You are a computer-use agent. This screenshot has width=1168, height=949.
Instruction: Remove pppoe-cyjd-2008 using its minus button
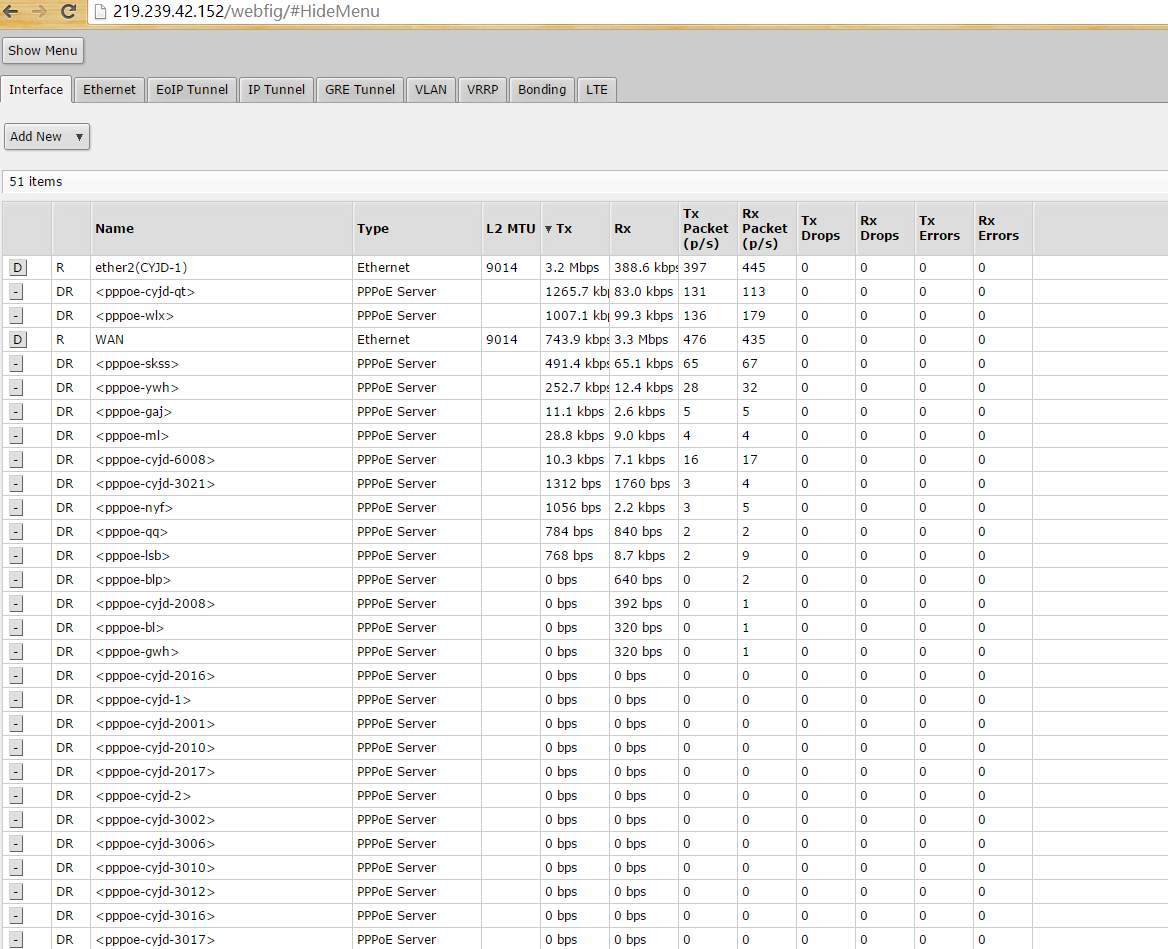[x=16, y=604]
